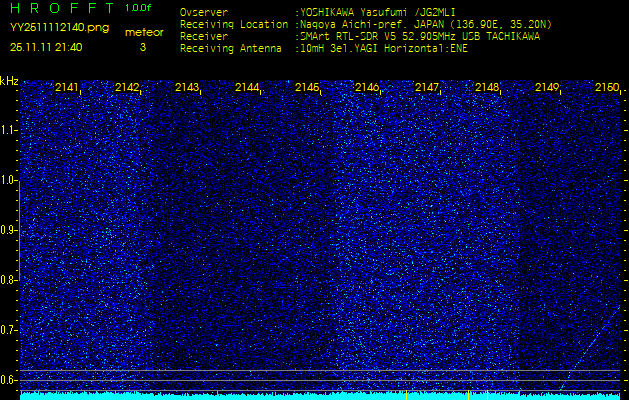Click the Receiving Location label

234,25
